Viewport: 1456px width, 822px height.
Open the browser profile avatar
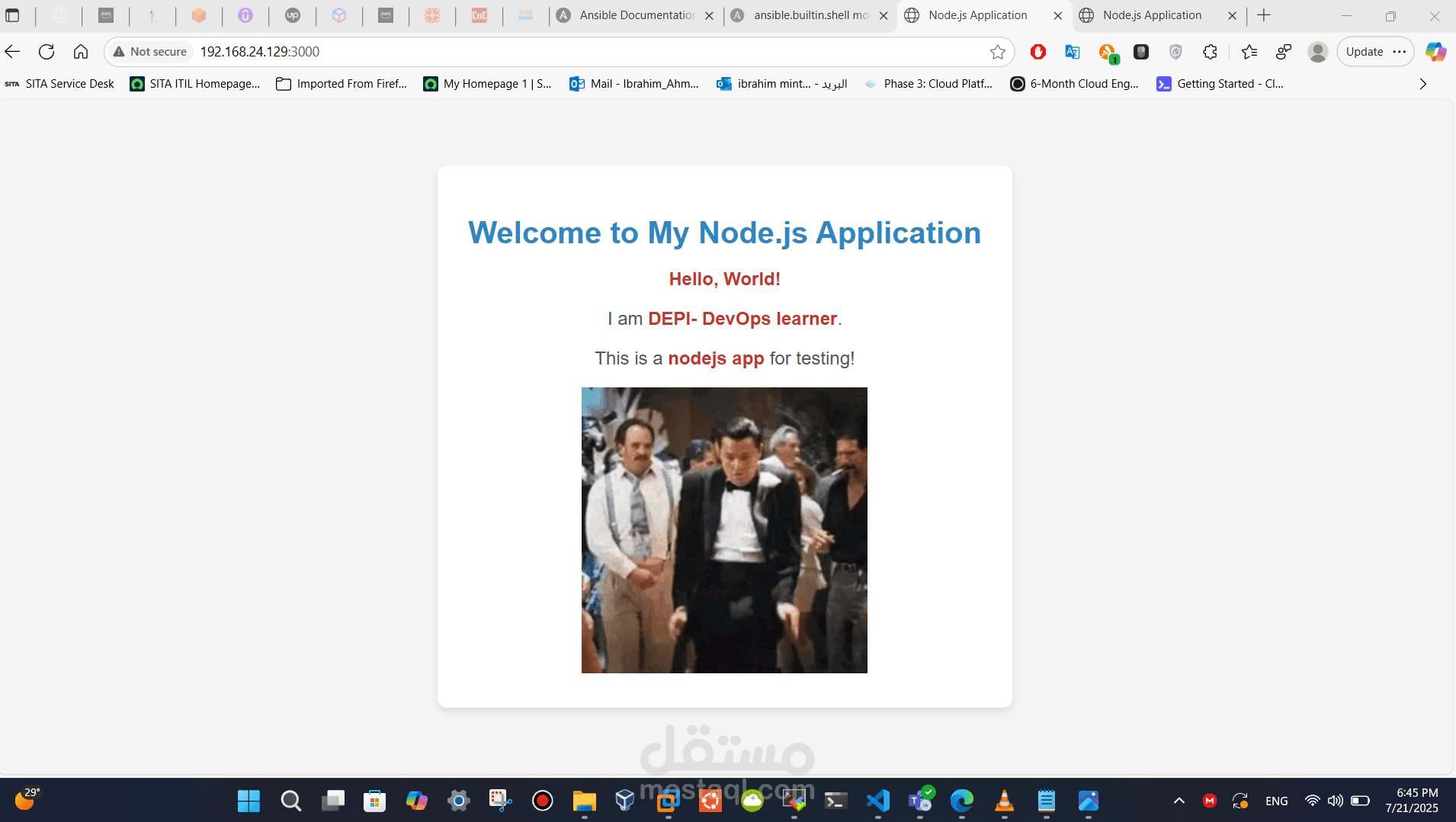tap(1317, 52)
